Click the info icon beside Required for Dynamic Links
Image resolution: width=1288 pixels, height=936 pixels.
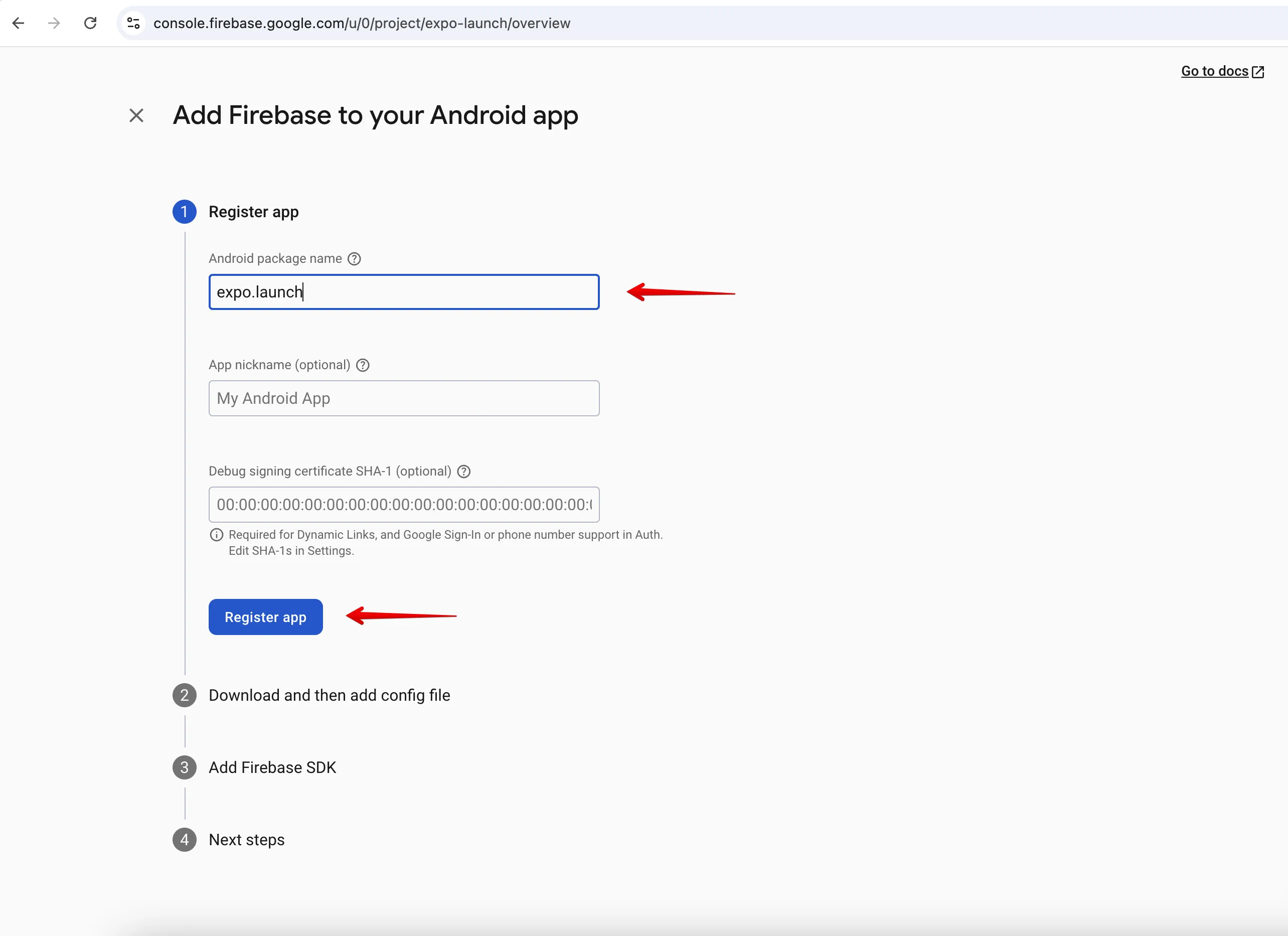216,534
